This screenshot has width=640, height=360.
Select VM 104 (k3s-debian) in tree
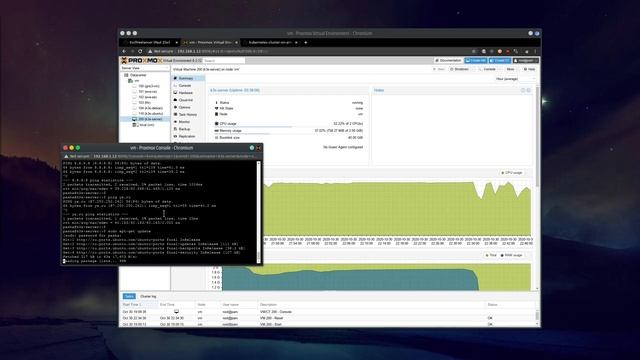point(150,108)
